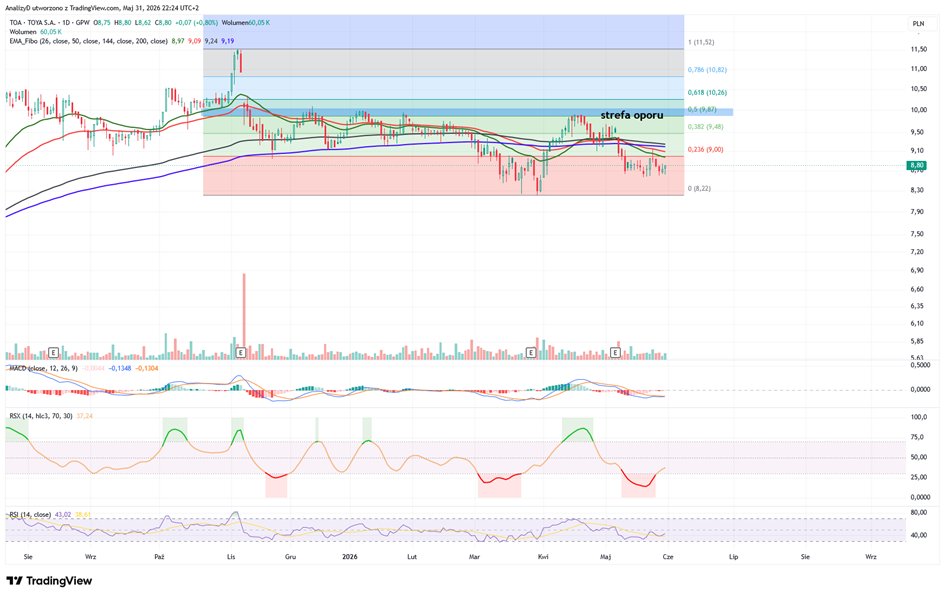This screenshot has height=597, width=945.
Task: Click the tall November volume spike bar
Action: click(244, 316)
